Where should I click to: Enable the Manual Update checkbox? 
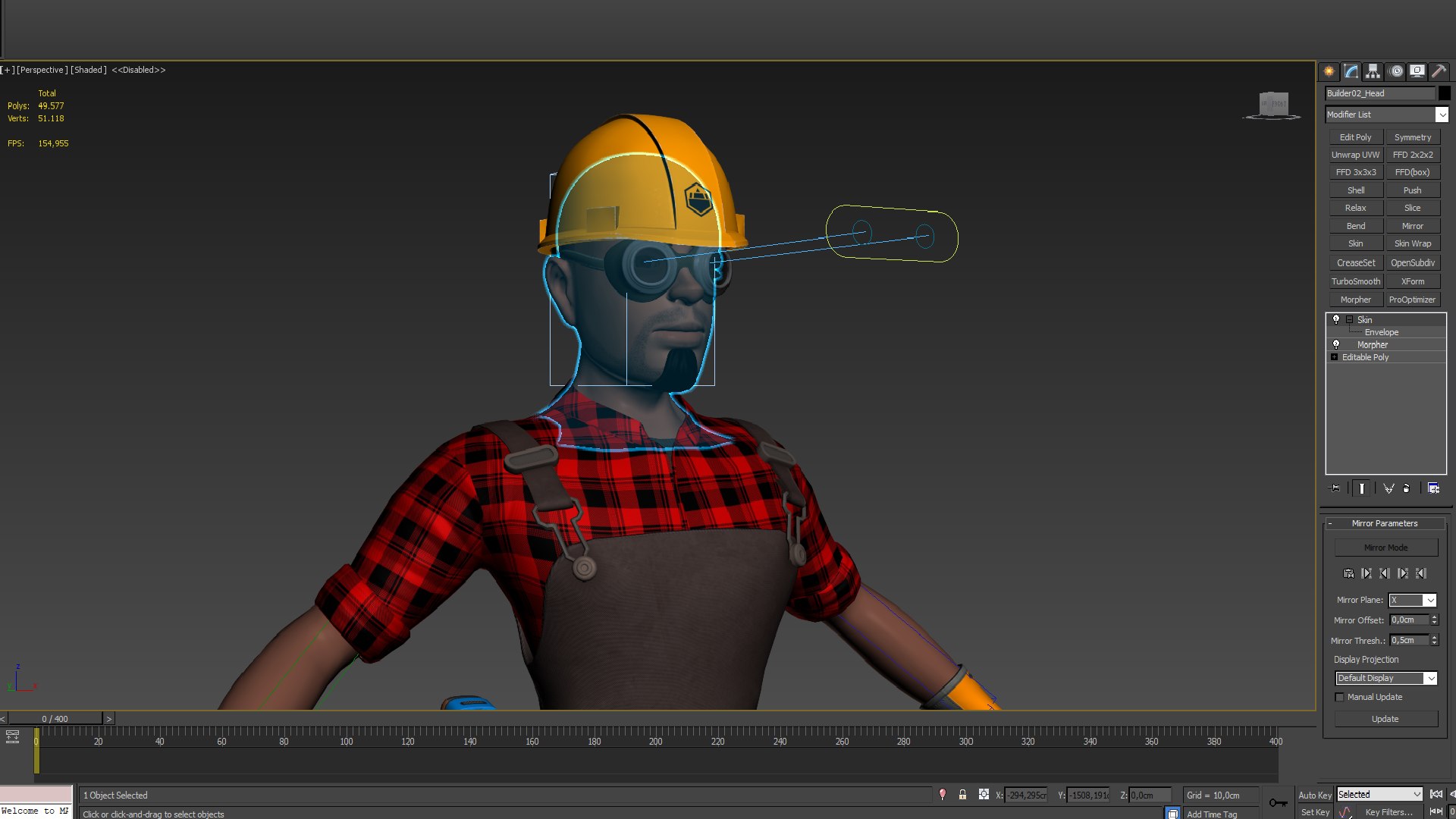click(x=1339, y=697)
